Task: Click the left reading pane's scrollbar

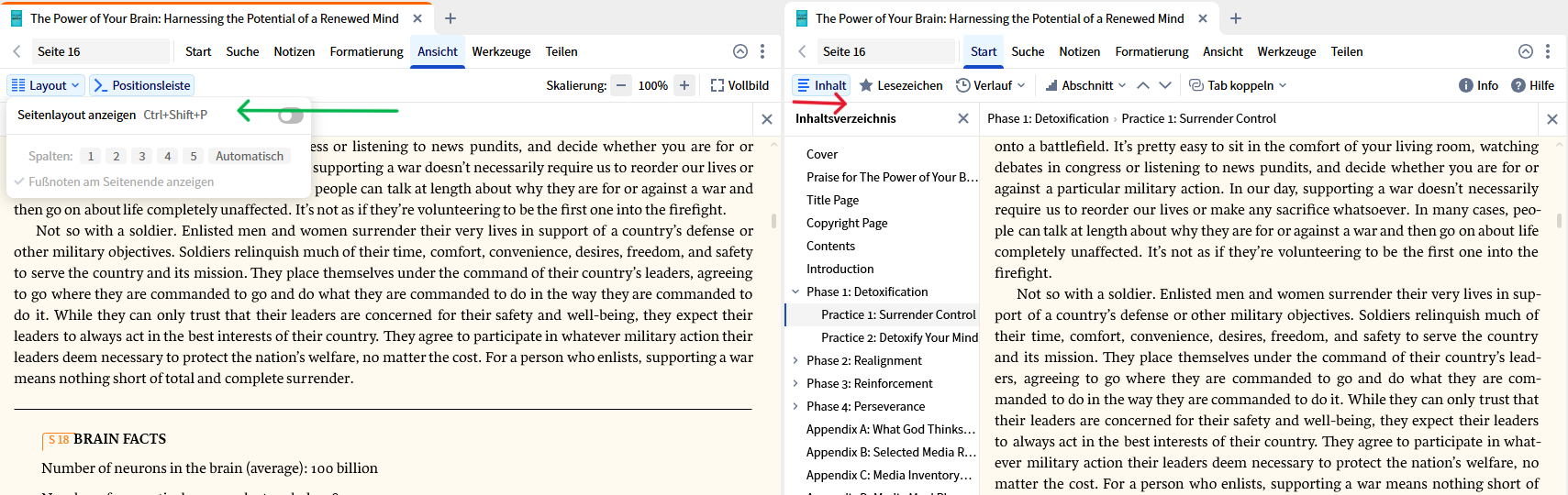Action: (774, 220)
